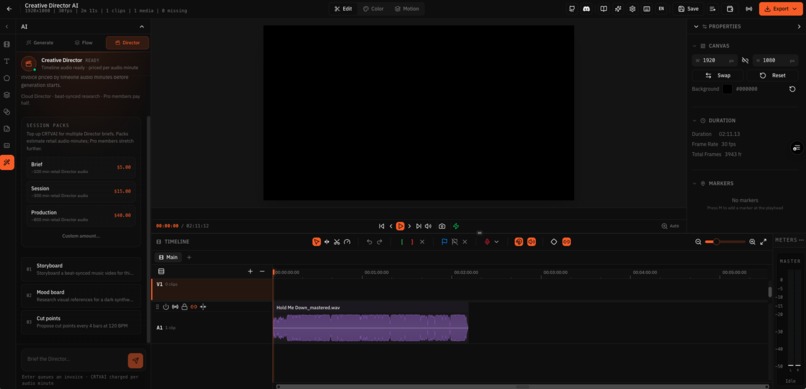Pick the canvas background color swatch

point(727,89)
